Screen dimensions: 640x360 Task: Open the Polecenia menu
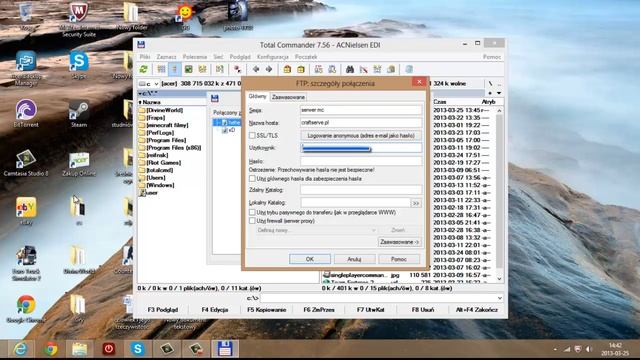(195, 57)
